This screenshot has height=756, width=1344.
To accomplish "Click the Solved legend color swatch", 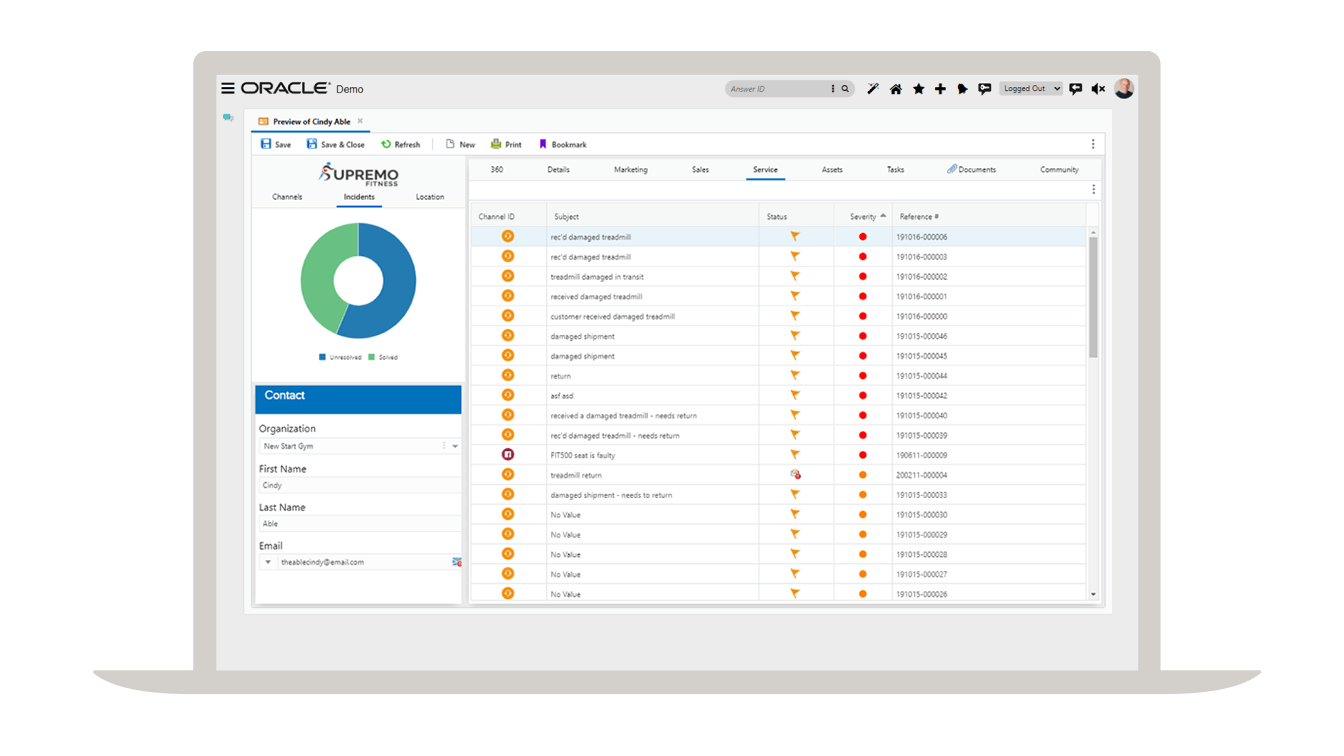I will pos(371,357).
